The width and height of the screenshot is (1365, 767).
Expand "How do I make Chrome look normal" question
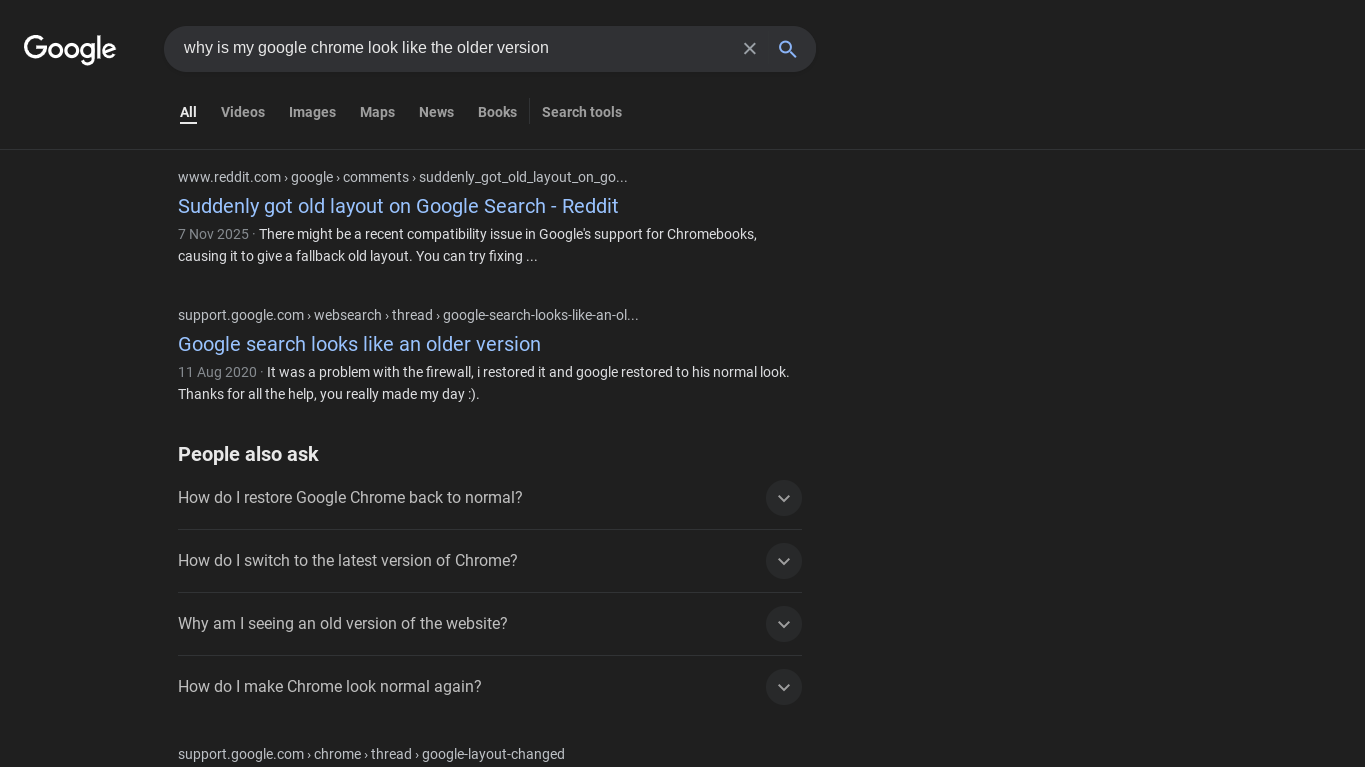point(783,687)
